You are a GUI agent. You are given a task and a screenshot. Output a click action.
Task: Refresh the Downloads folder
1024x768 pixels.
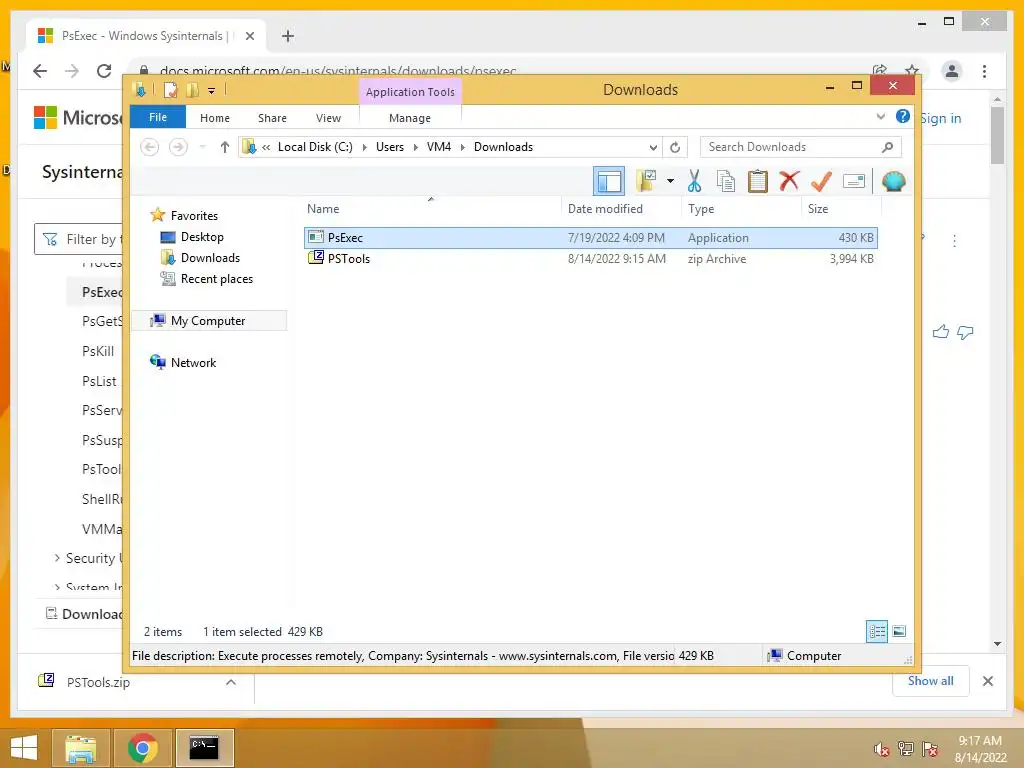[675, 148]
